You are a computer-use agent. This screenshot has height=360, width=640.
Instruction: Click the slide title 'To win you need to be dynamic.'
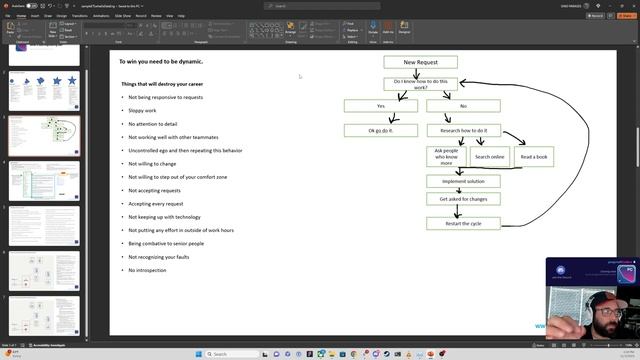161,62
